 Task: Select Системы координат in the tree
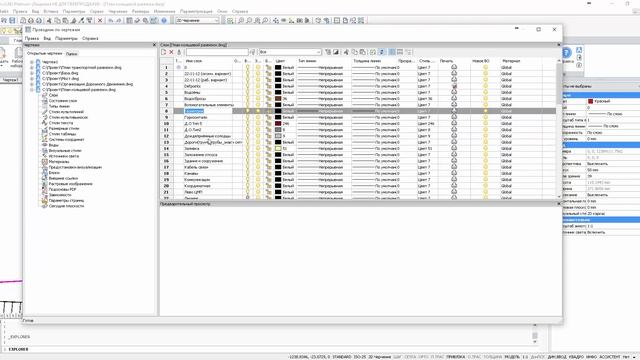67,140
